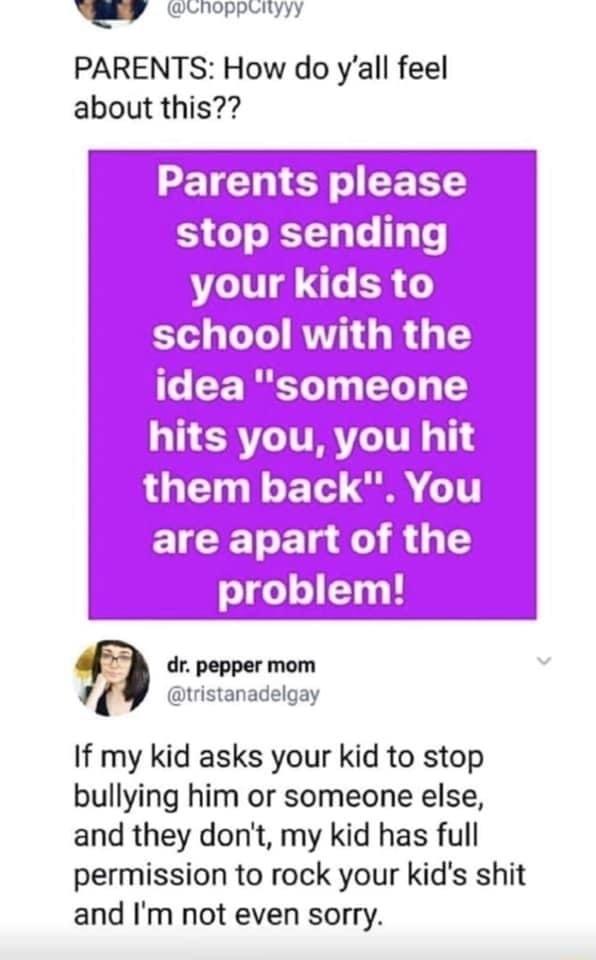Select 'and I'm not even sorry.' line
This screenshot has height=960, width=596.
click(x=228, y=915)
